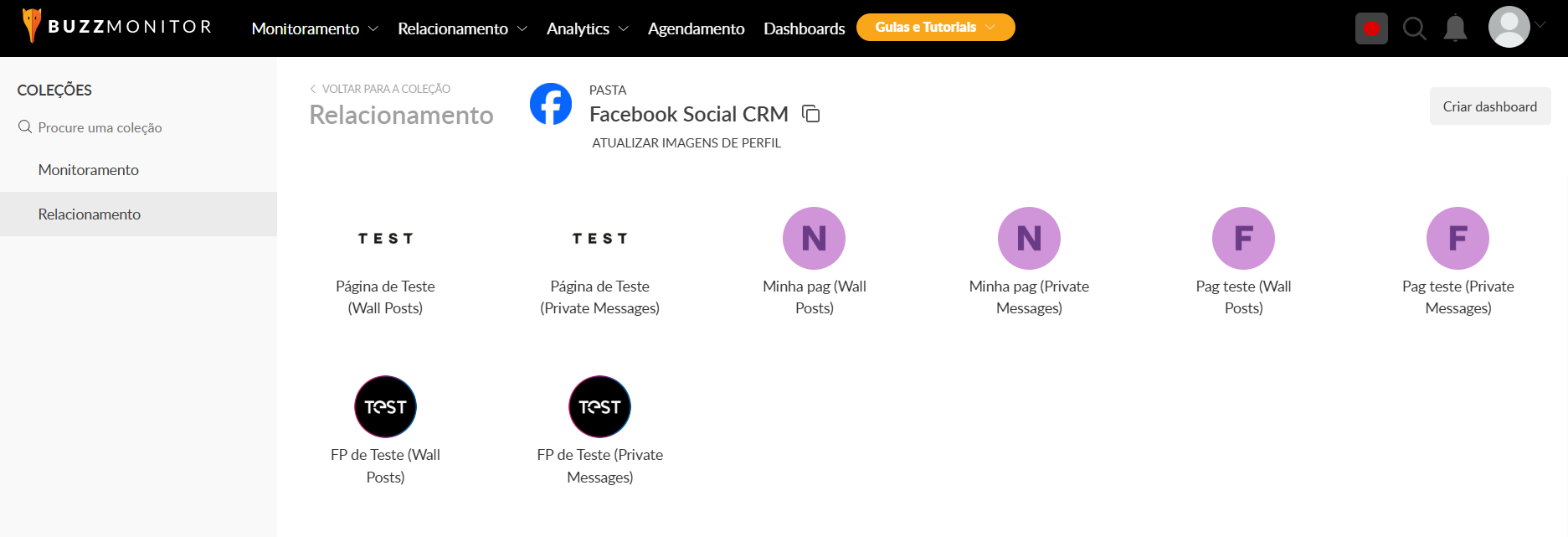
Task: Select Monitoramento collection in sidebar
Action: [x=89, y=170]
